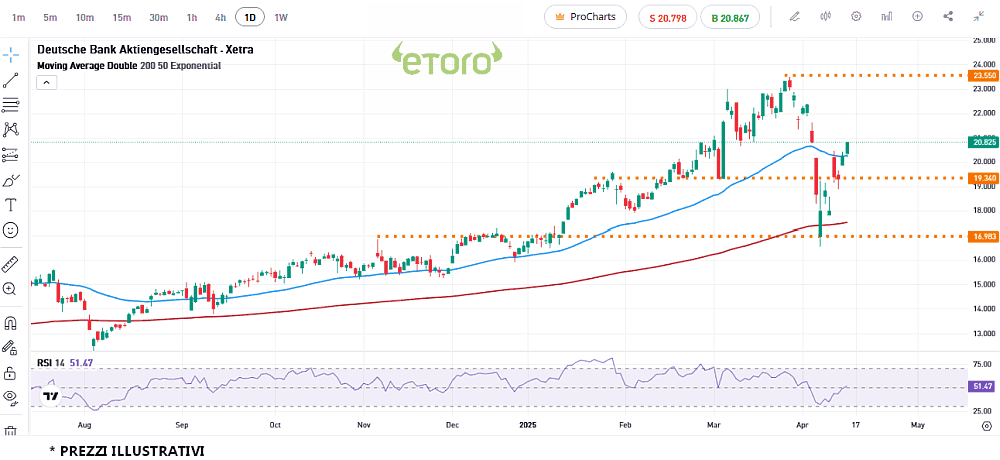Toggle lock all drawings
This screenshot has height=460, width=1000.
10,373
